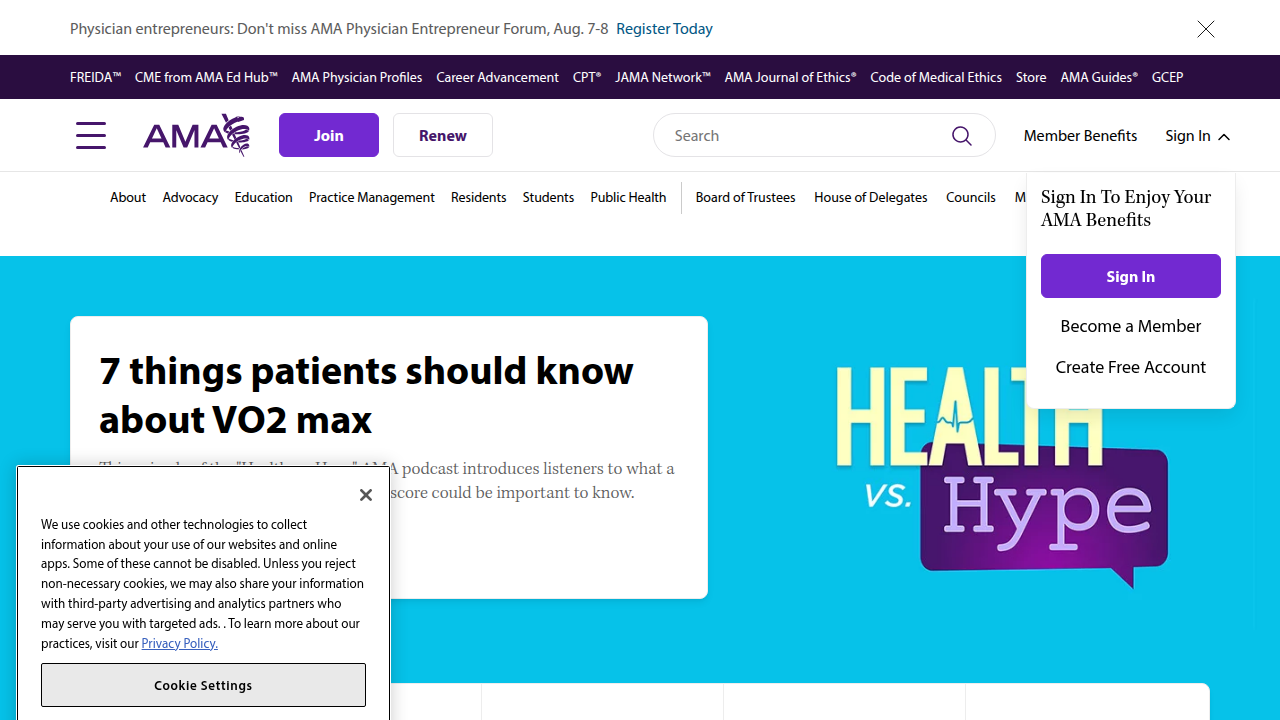This screenshot has height=720, width=1280.
Task: Go to House of Delegates
Action: [871, 197]
